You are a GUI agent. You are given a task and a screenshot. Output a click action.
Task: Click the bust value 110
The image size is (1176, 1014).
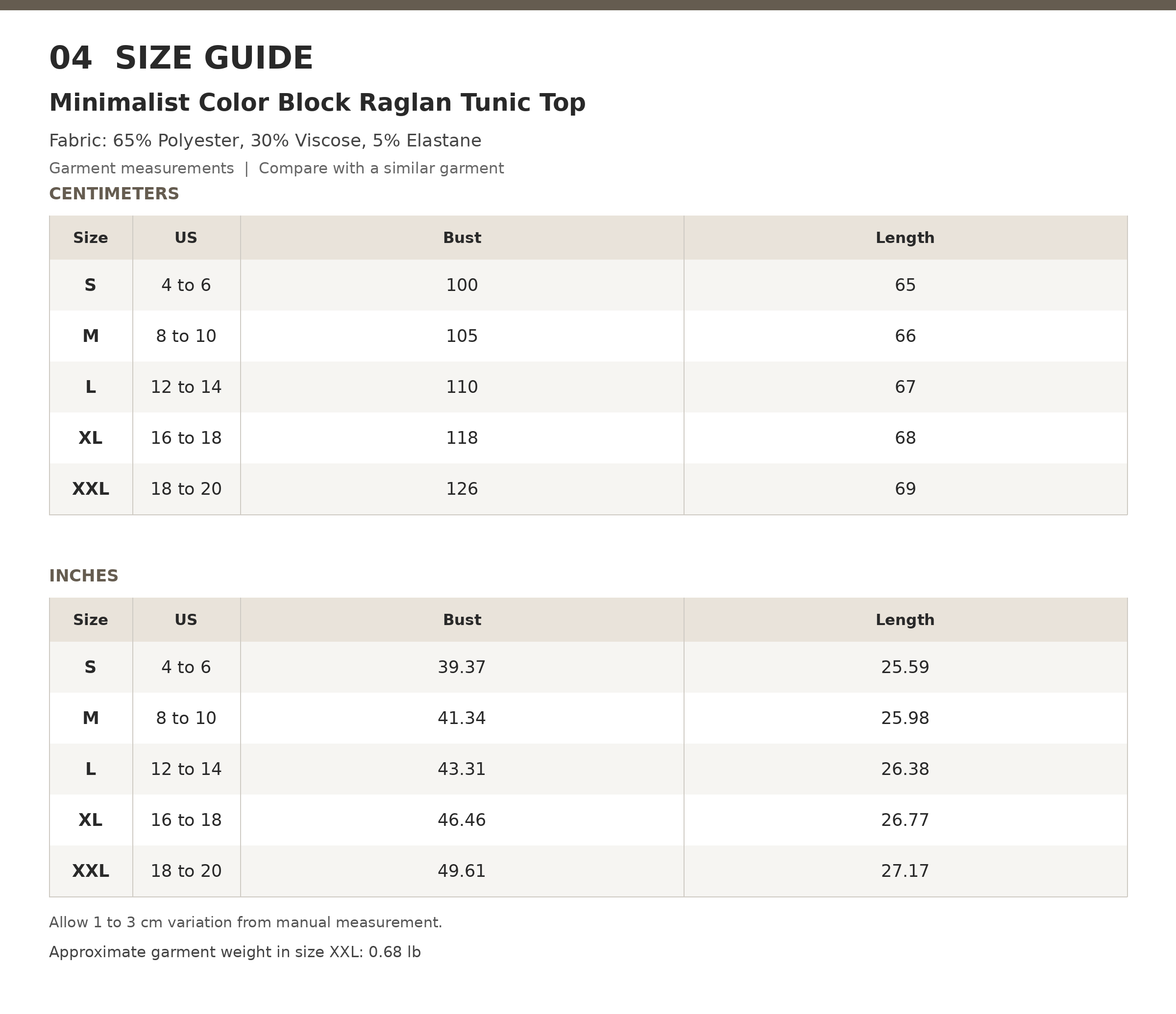462,387
